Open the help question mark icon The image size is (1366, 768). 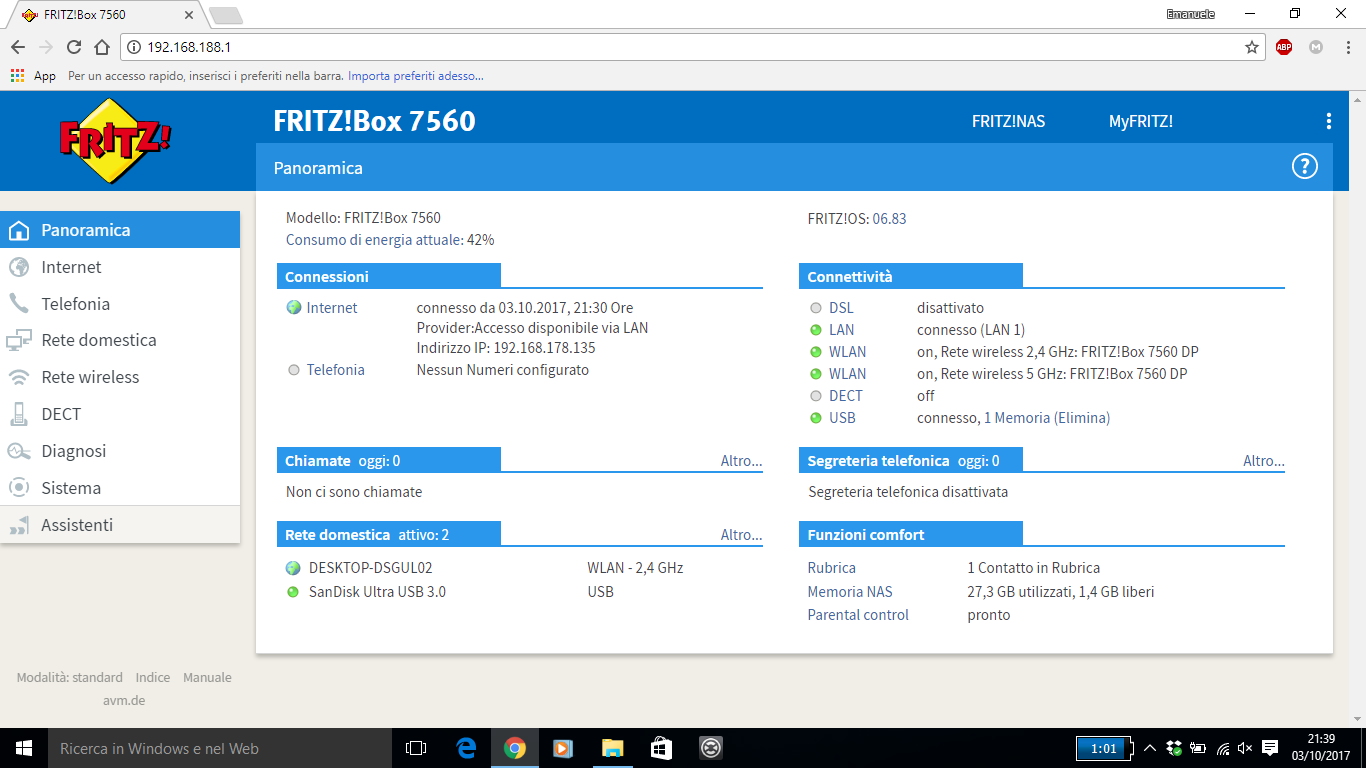[1305, 167]
